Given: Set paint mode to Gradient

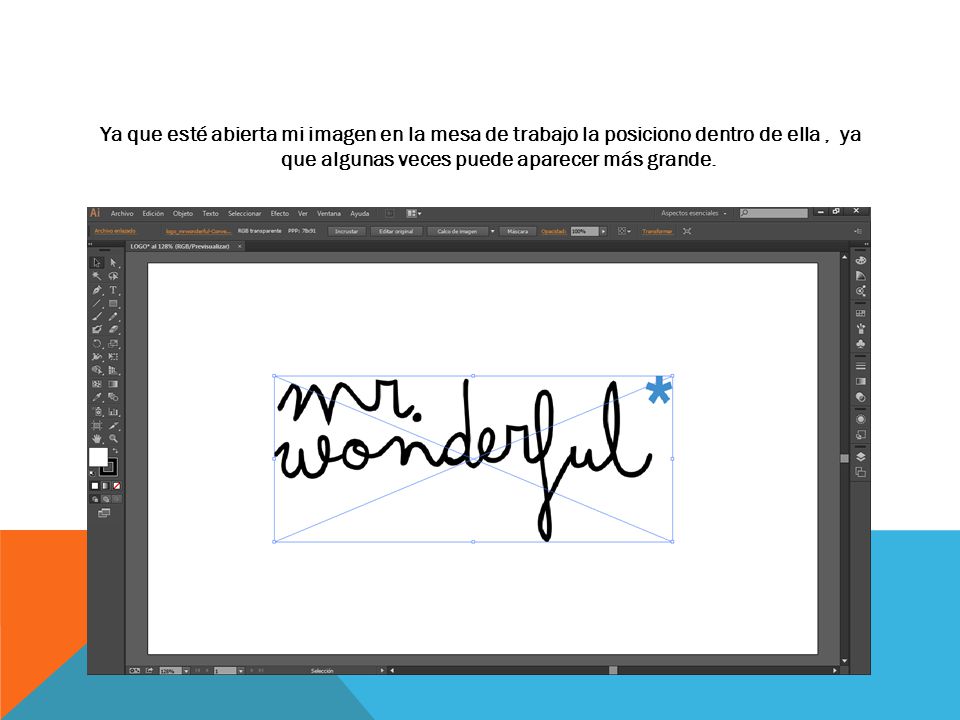Looking at the screenshot, I should click(x=105, y=486).
